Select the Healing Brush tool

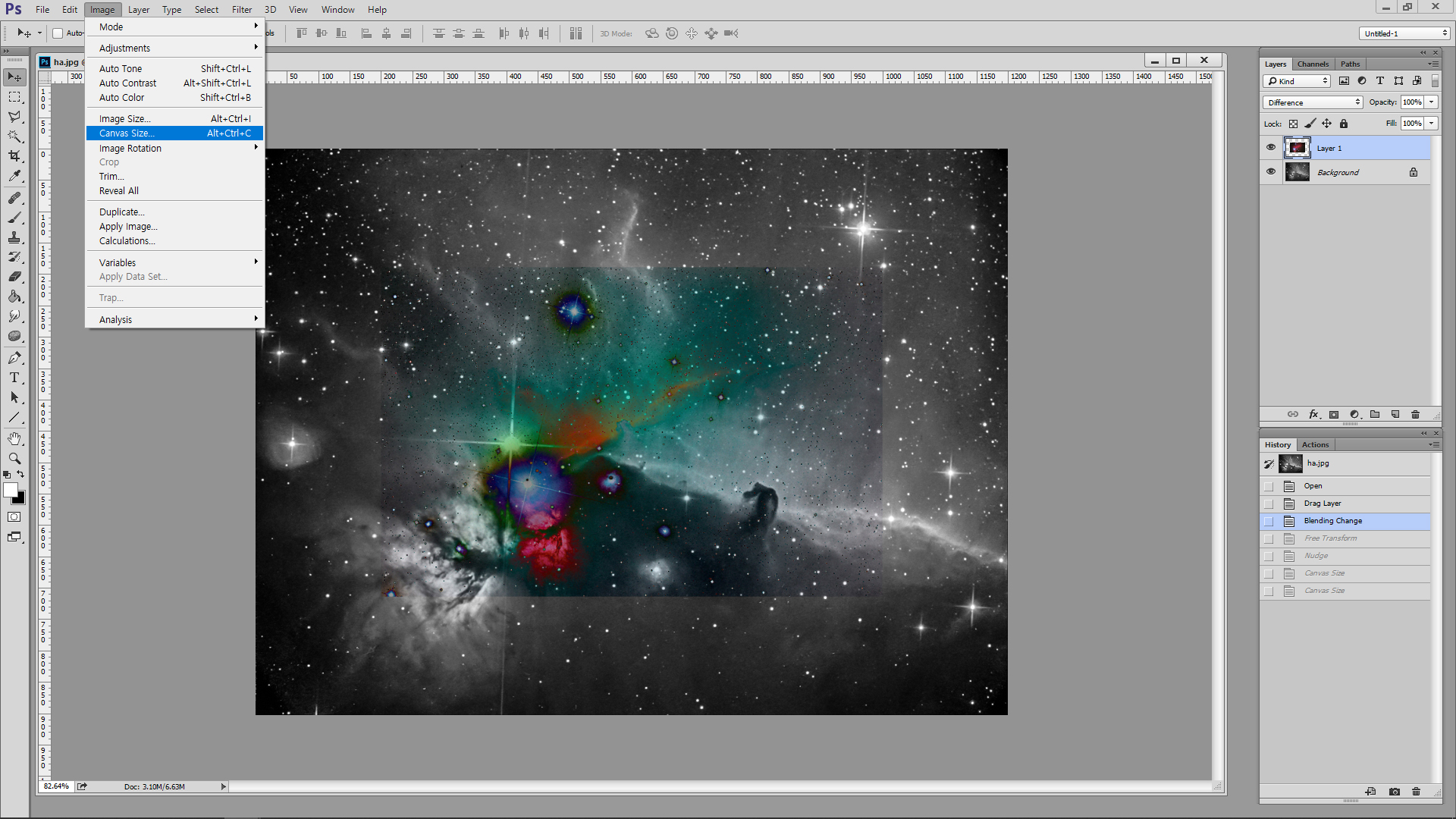pyautogui.click(x=14, y=198)
